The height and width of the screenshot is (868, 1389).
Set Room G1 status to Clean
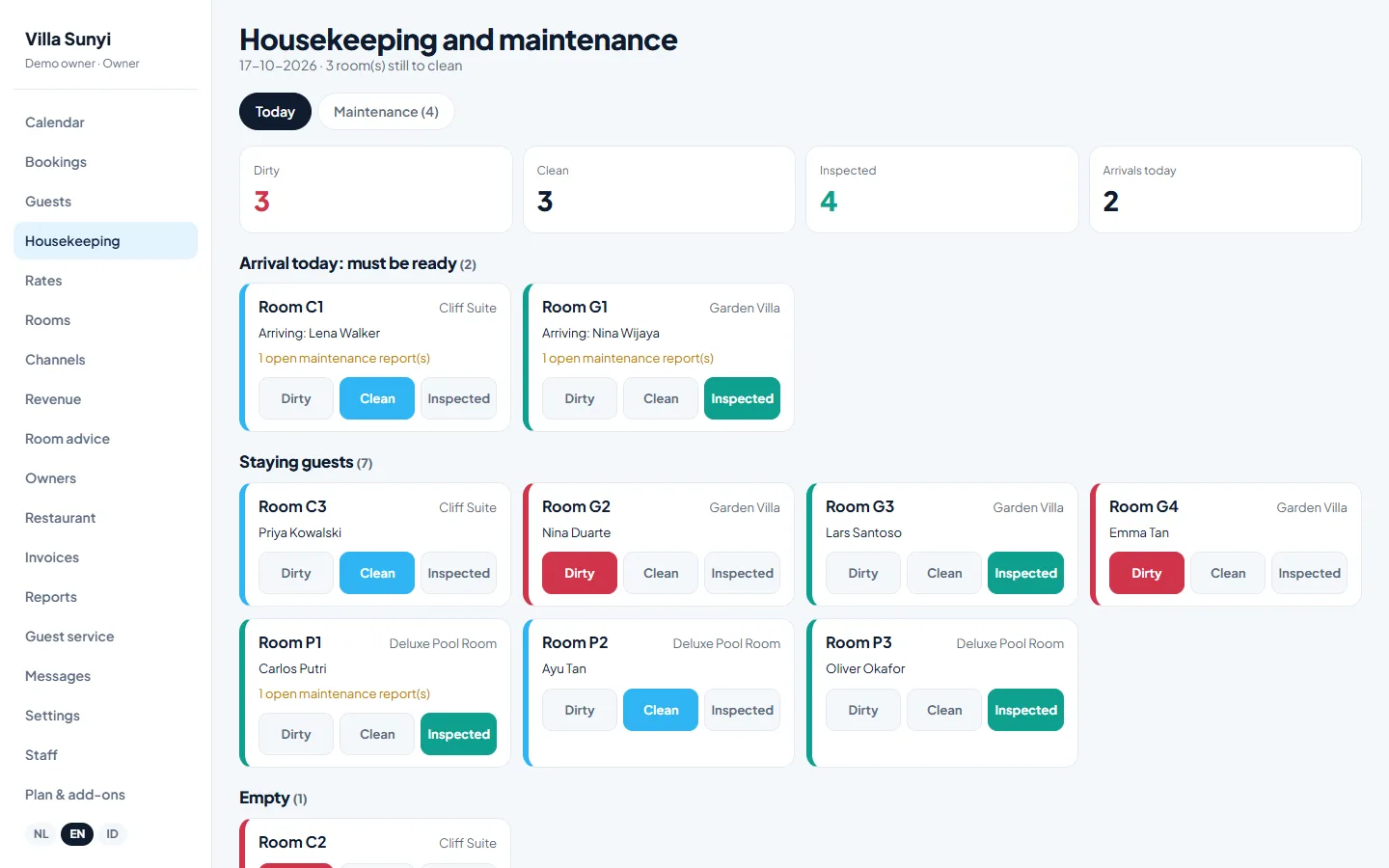coord(661,398)
